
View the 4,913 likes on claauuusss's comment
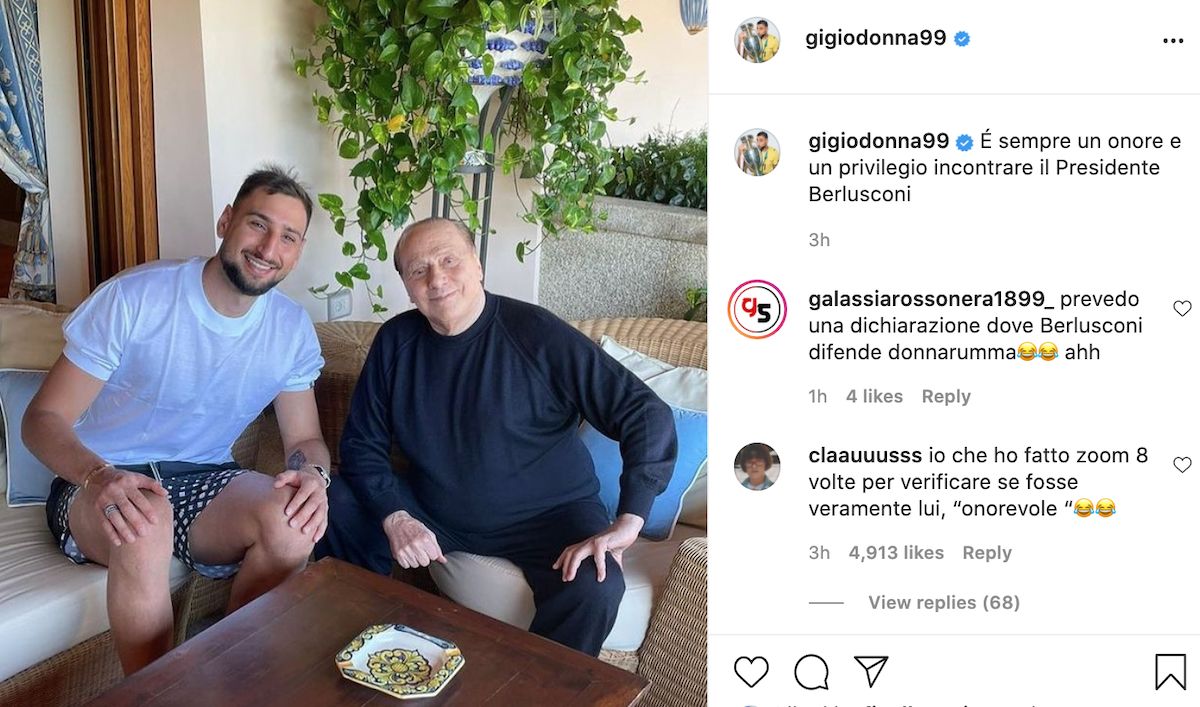[x=896, y=552]
